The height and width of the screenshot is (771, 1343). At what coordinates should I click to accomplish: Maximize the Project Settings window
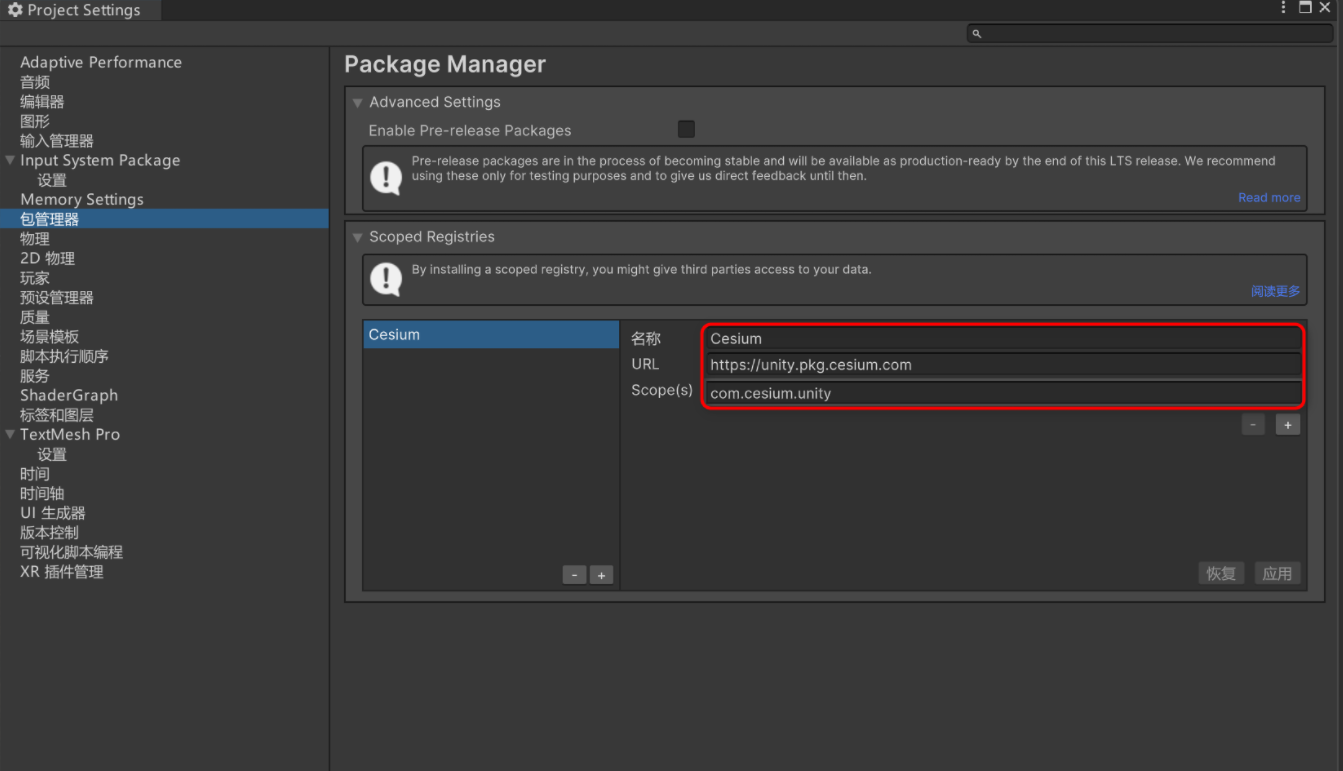point(1305,8)
